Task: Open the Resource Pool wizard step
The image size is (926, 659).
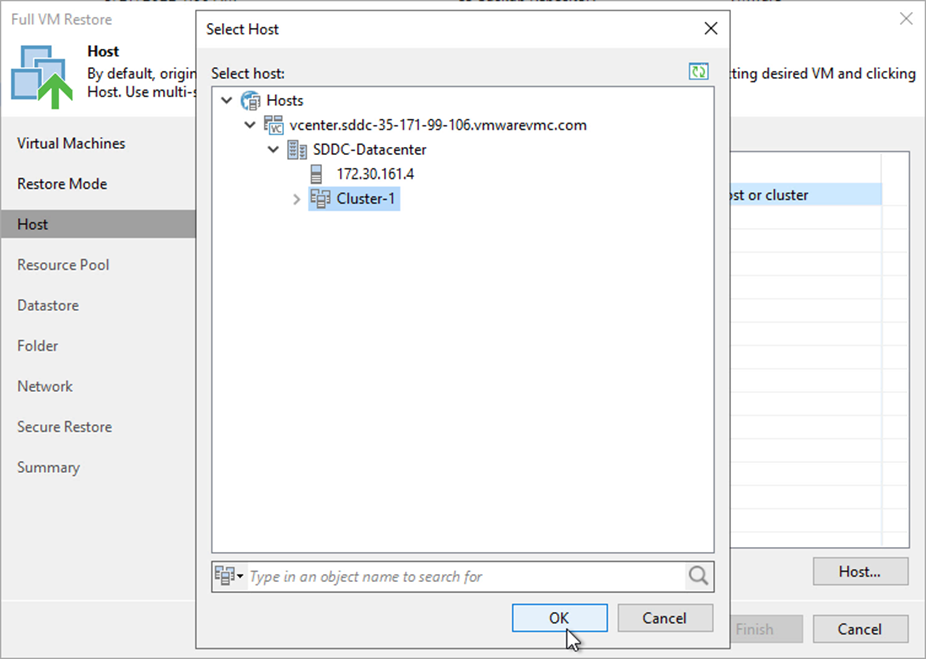Action: [63, 265]
